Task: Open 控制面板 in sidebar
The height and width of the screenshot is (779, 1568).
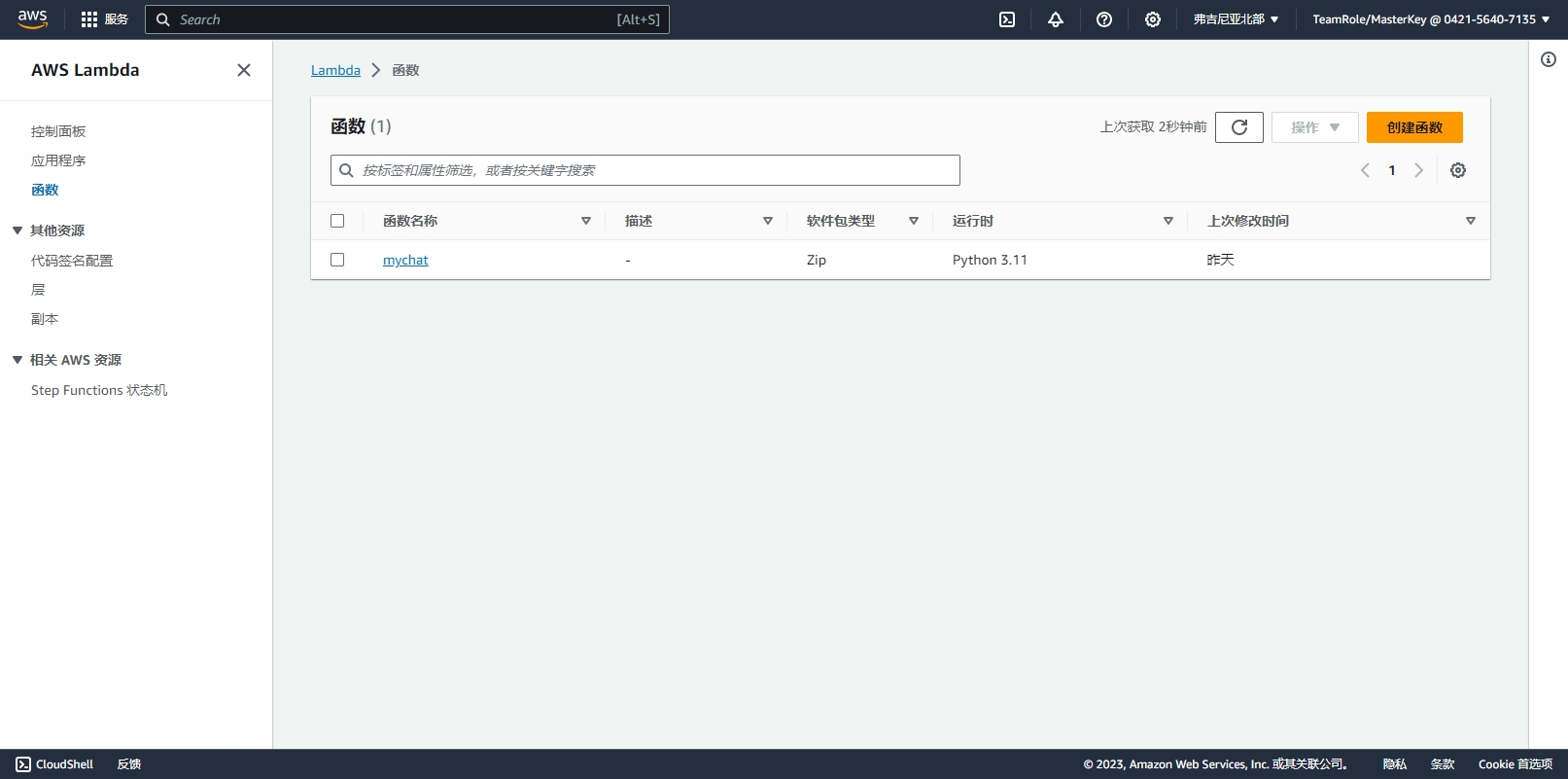Action: [58, 131]
